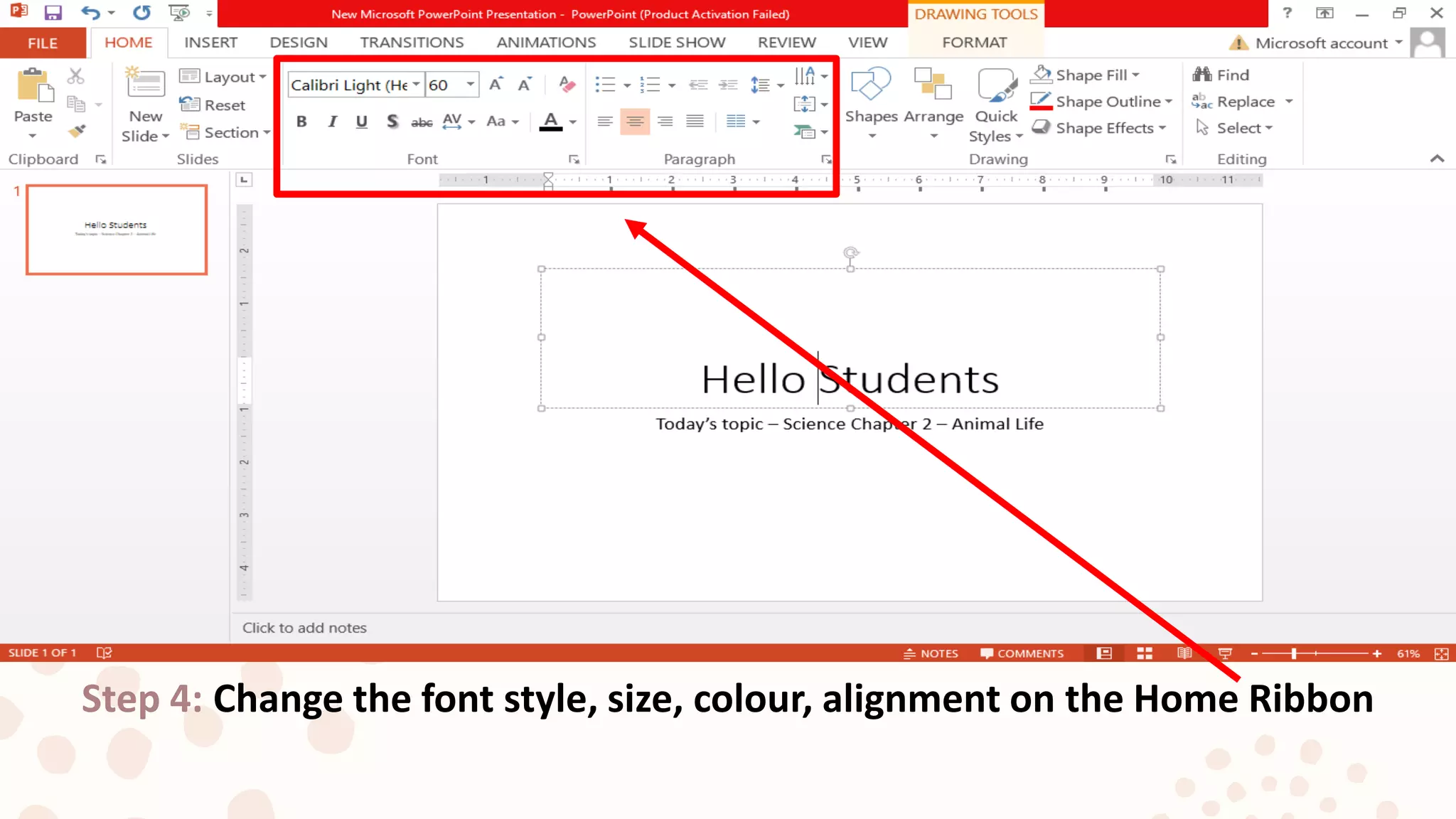Open the Calibri Light font name dropdown
The width and height of the screenshot is (1456, 819).
click(417, 85)
